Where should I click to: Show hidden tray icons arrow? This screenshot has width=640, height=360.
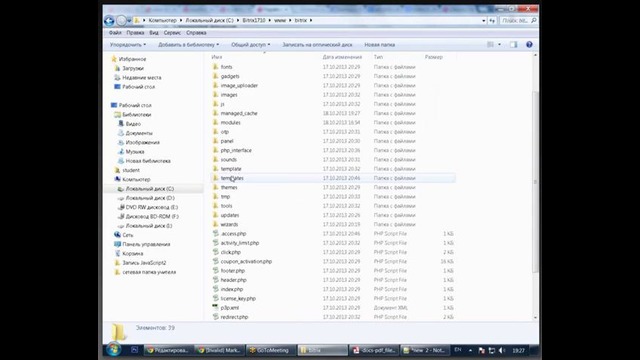[x=470, y=351]
